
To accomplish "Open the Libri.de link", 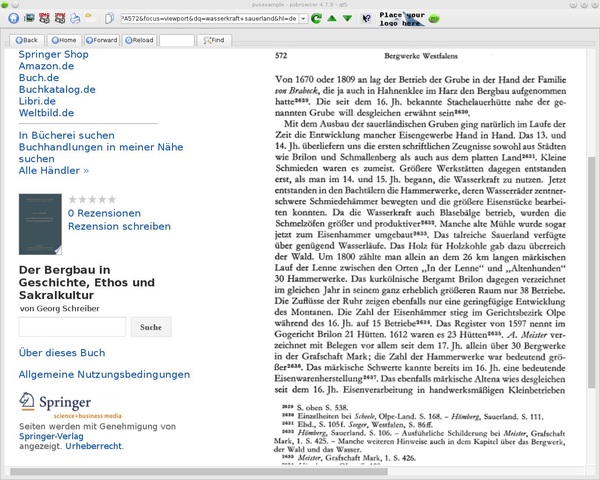I will [x=37, y=101].
